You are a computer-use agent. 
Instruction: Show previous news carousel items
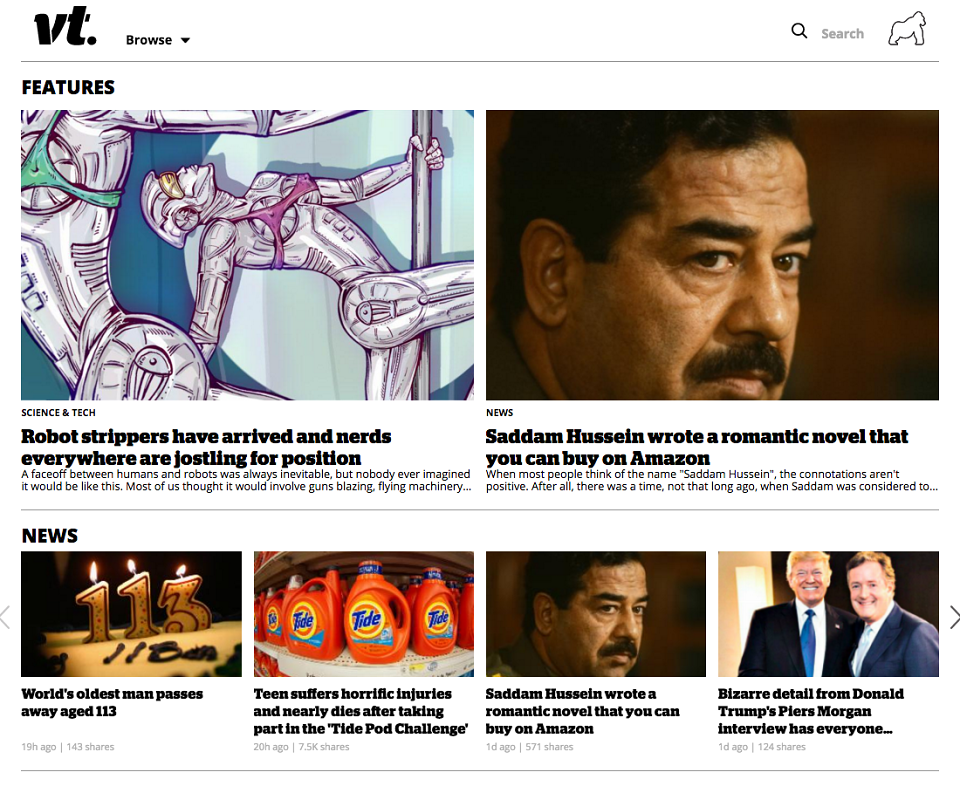[5, 618]
